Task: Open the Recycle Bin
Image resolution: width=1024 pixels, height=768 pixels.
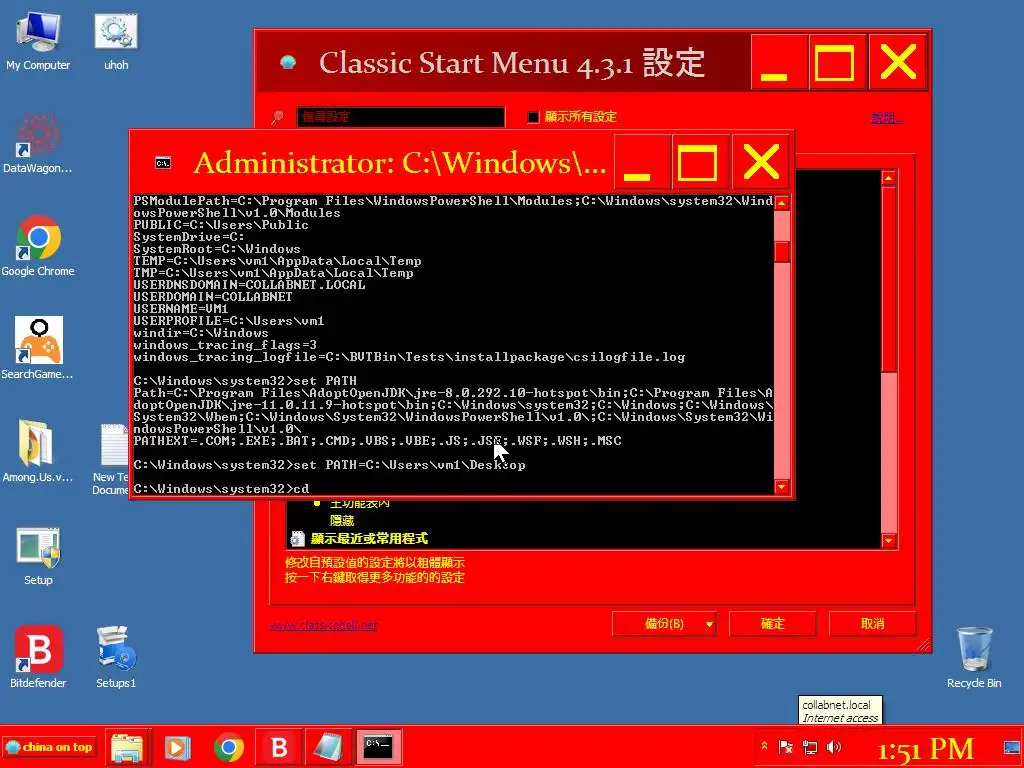Action: [x=974, y=657]
